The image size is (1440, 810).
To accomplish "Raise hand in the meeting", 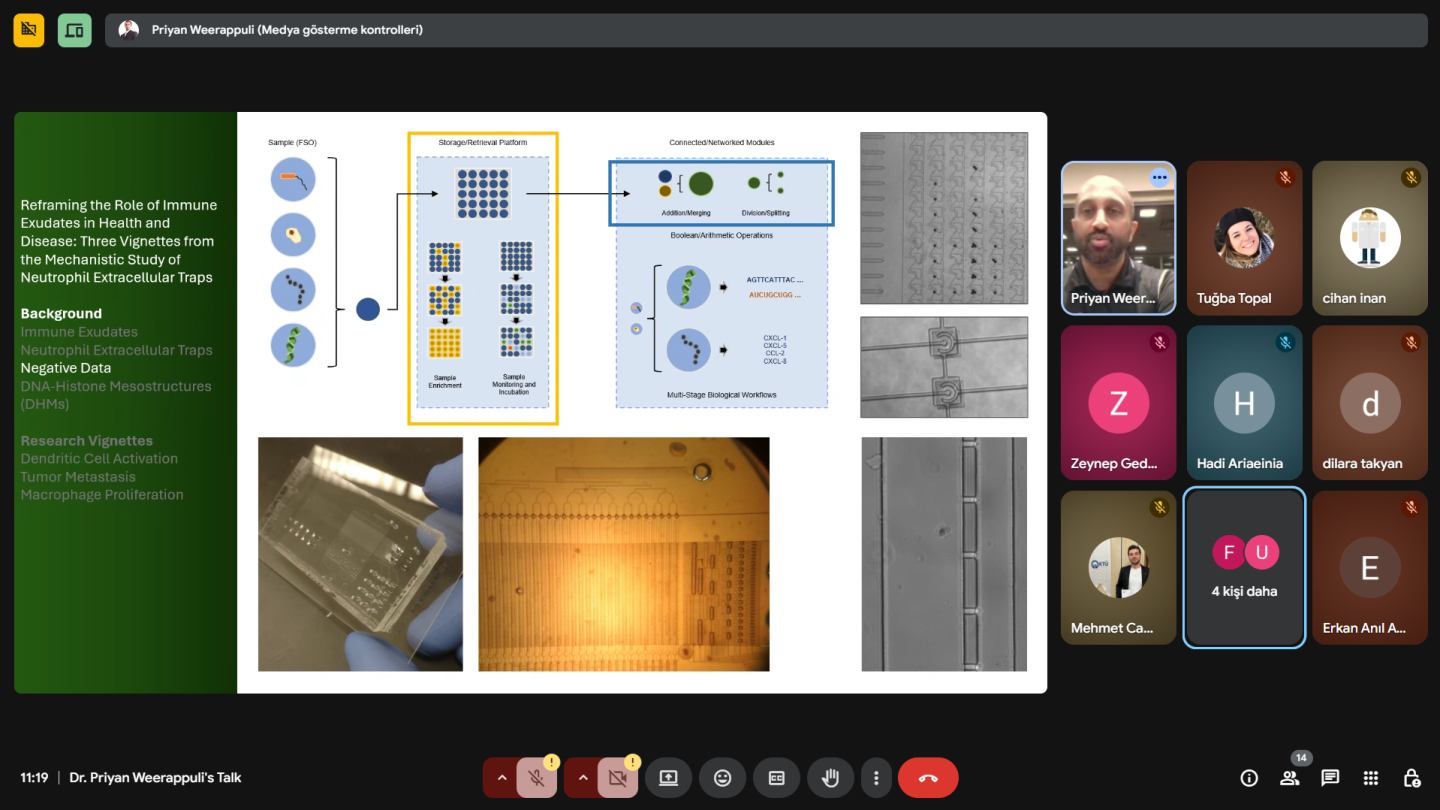I will (x=829, y=778).
